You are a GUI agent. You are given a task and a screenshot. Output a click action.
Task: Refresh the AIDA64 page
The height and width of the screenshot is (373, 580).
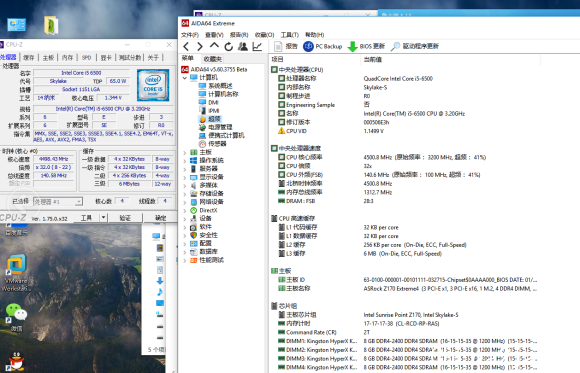tap(229, 47)
